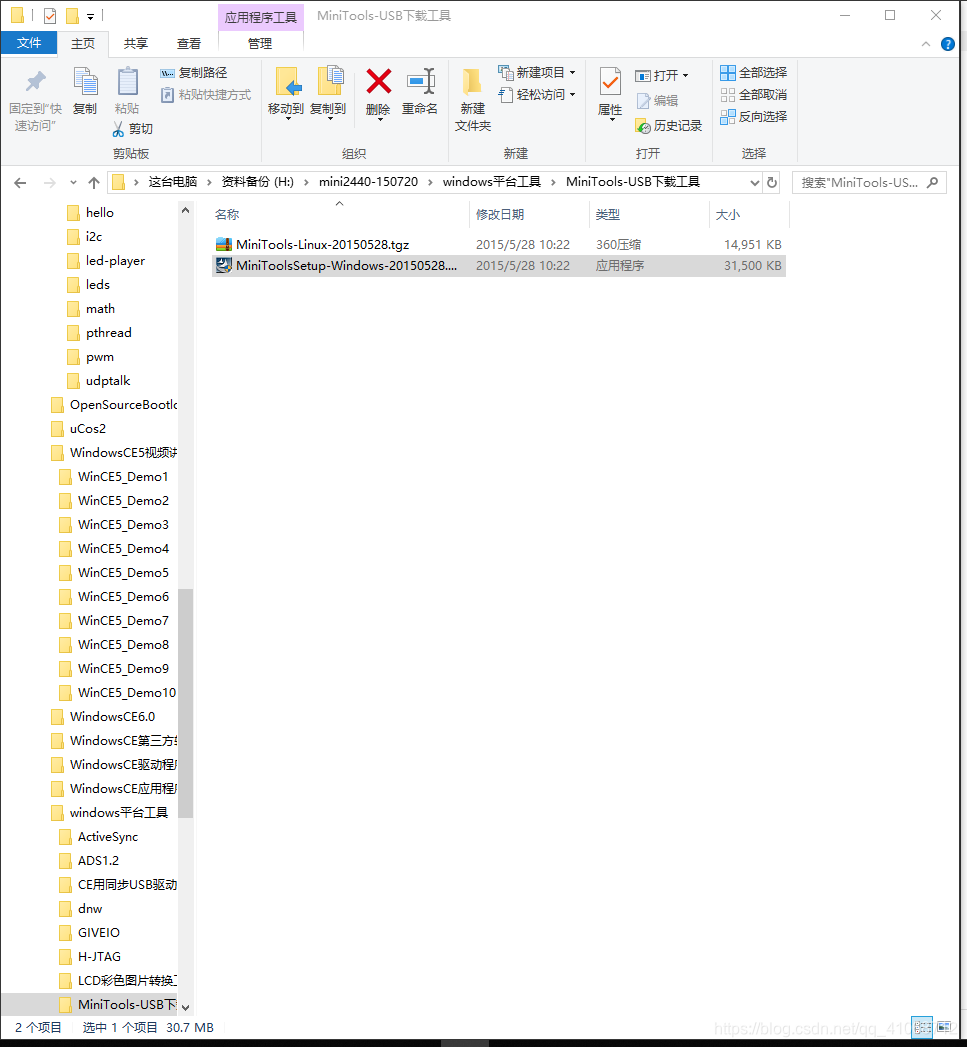Open the Help question mark
This screenshot has width=967, height=1047.
click(947, 44)
